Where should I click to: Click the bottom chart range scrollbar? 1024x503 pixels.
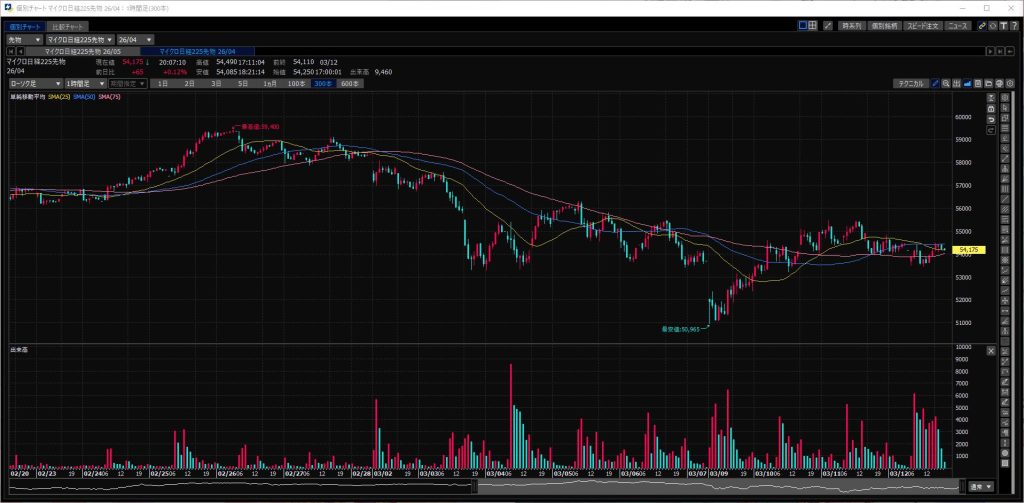pyautogui.click(x=720, y=487)
